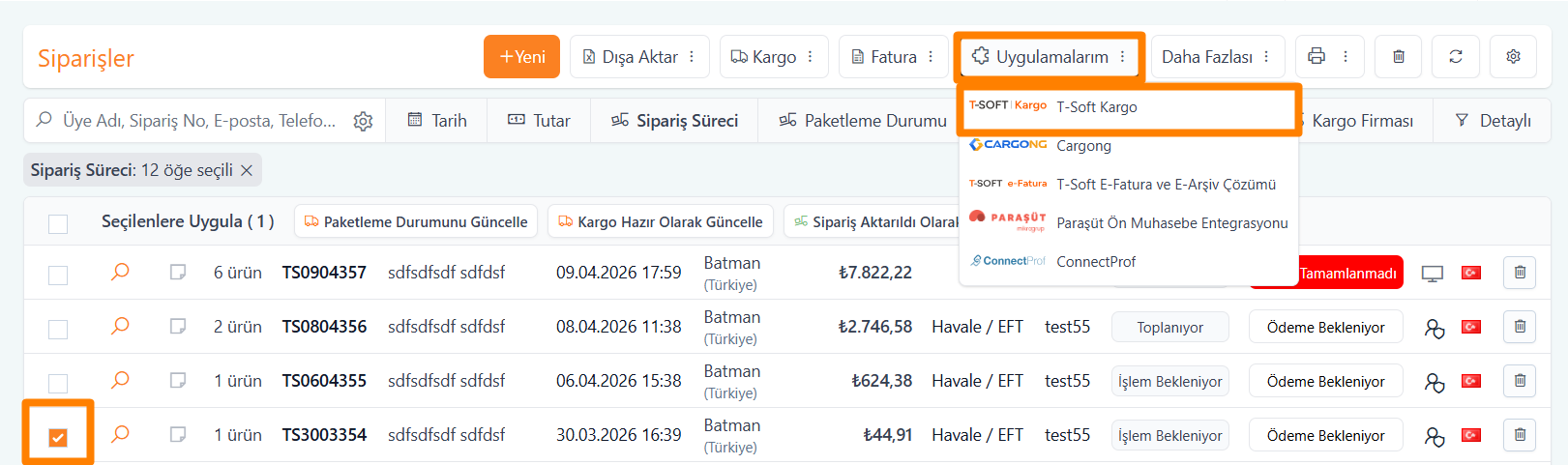Image resolution: width=1568 pixels, height=465 pixels.
Task: Open the Kargo dropdown
Action: point(774,57)
